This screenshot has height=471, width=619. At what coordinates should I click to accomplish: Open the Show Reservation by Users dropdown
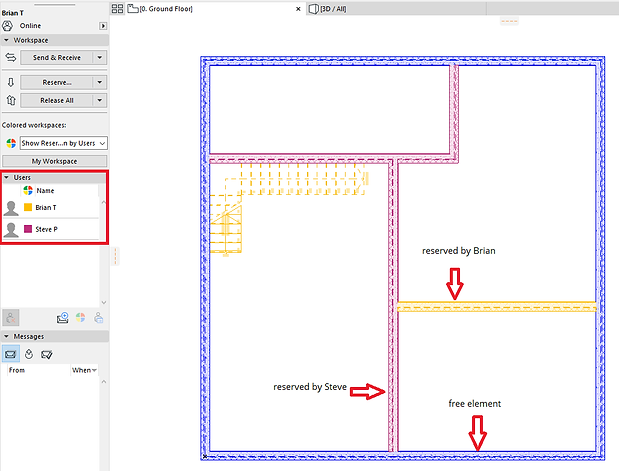coord(64,143)
